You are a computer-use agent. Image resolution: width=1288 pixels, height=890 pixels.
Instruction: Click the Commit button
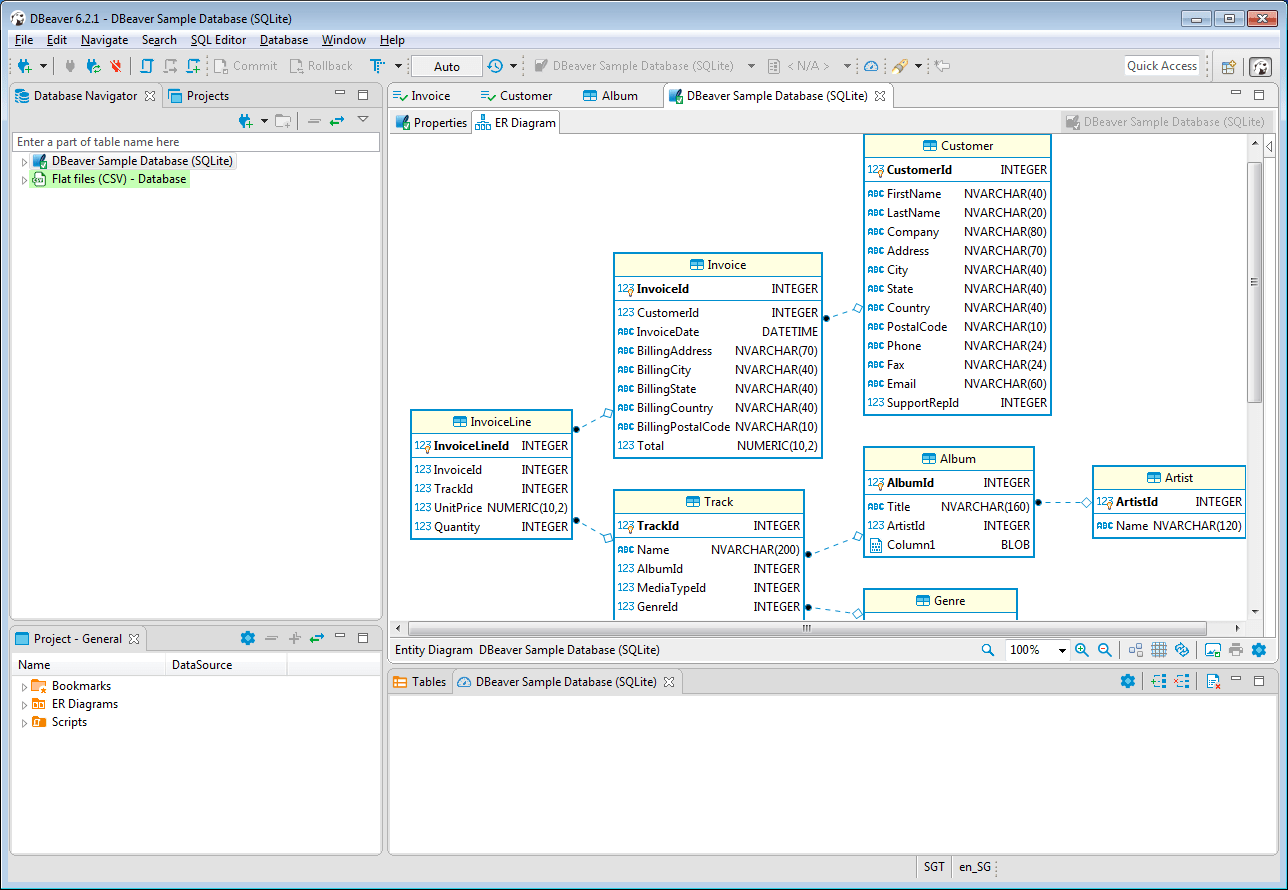[x=245, y=66]
